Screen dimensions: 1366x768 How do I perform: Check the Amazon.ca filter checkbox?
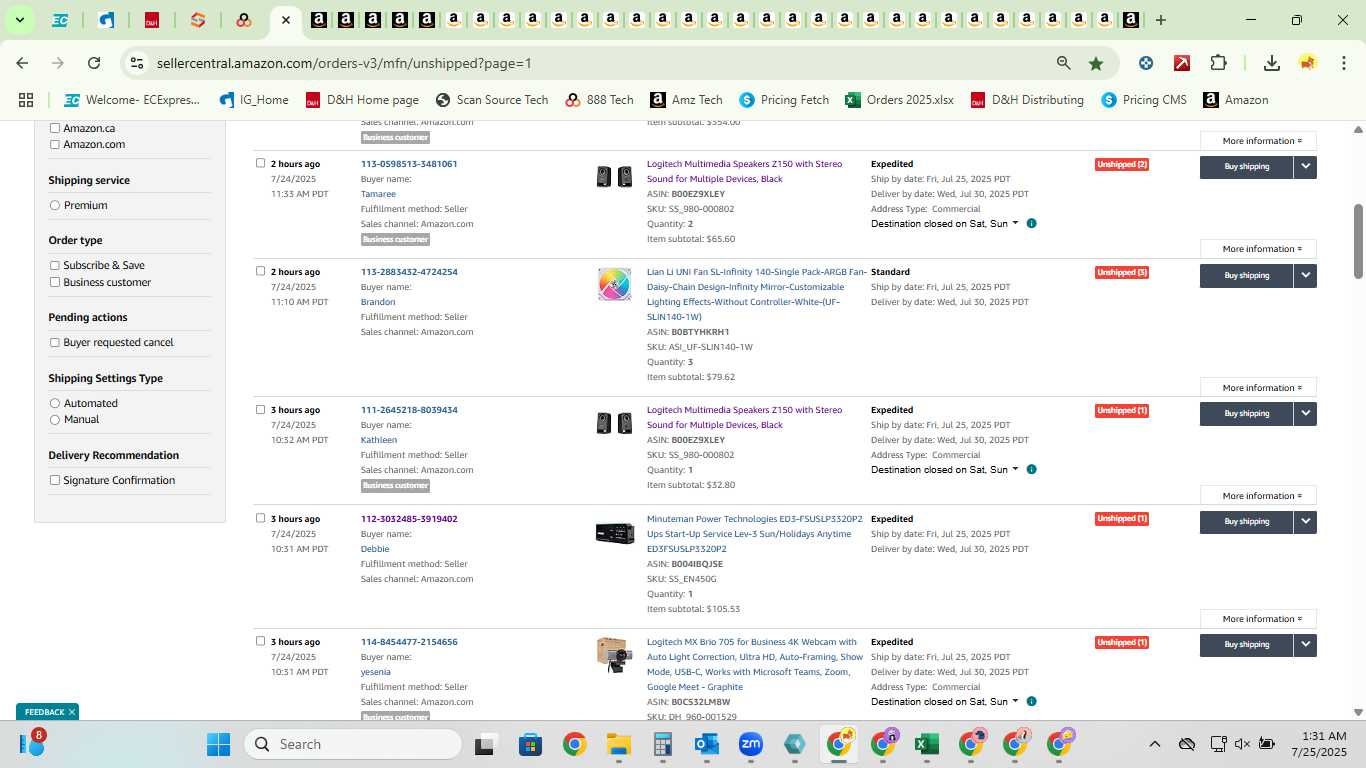pos(55,128)
